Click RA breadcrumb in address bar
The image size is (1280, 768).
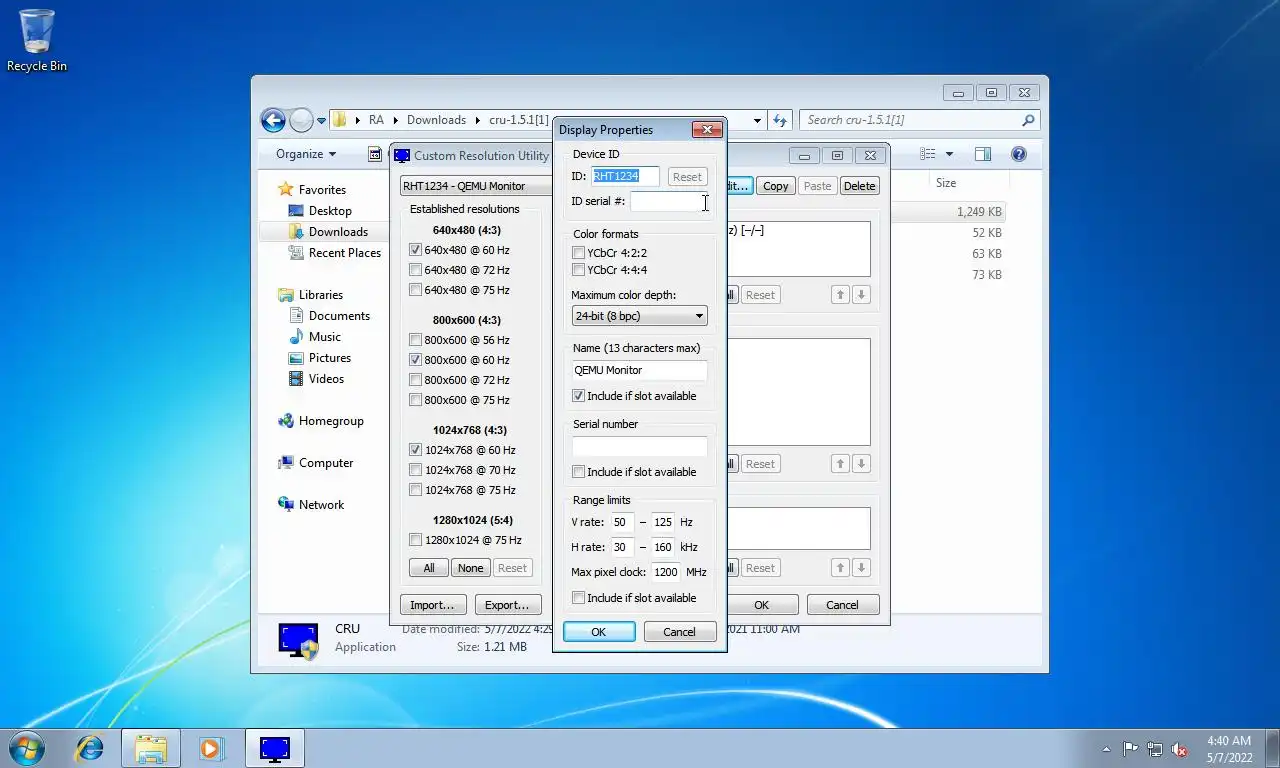[x=376, y=120]
